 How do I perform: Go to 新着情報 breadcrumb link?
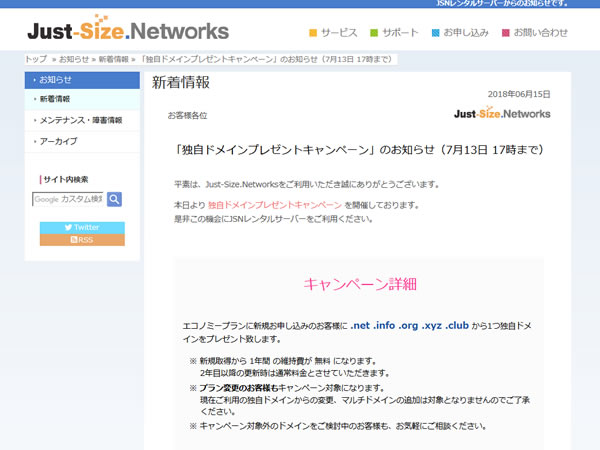coord(113,59)
